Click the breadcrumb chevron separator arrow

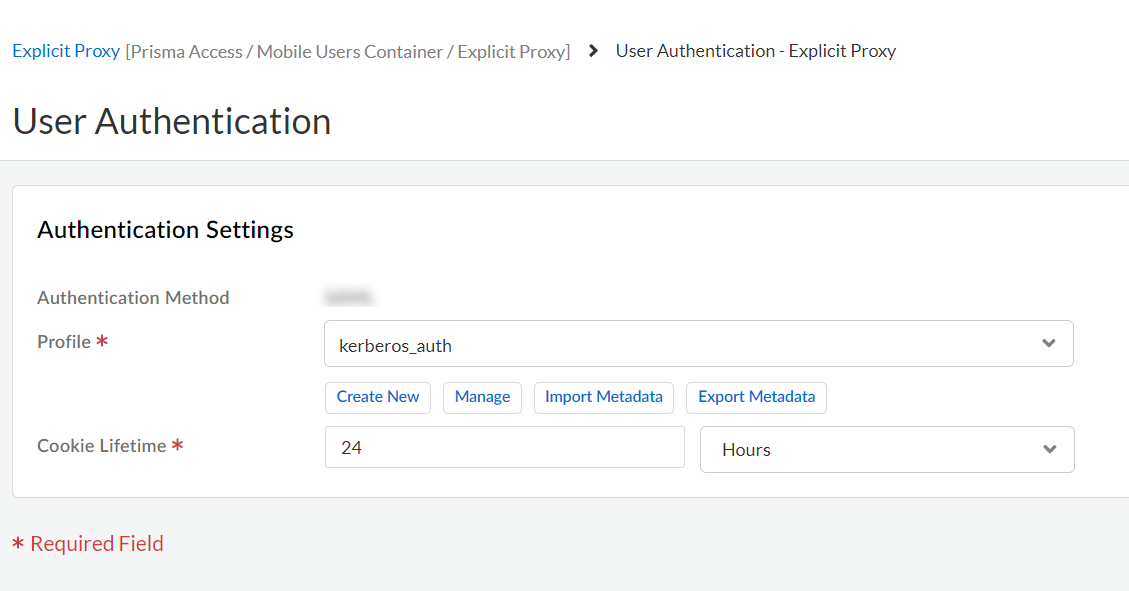[593, 51]
